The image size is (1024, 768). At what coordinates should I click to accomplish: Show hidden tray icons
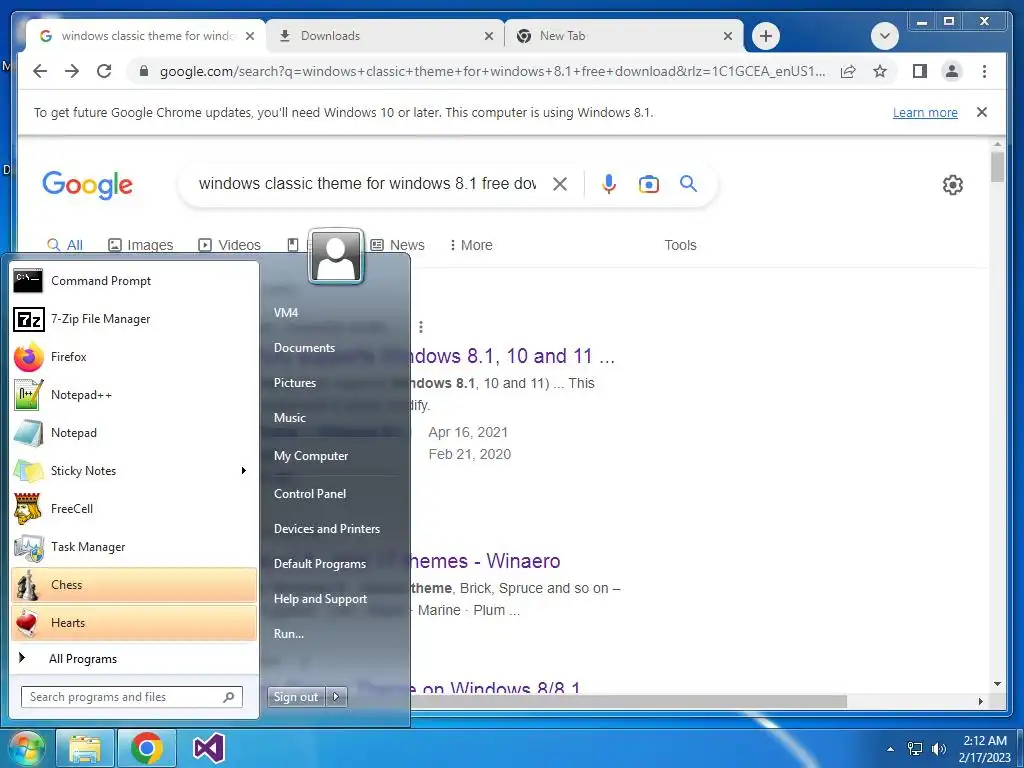point(890,749)
